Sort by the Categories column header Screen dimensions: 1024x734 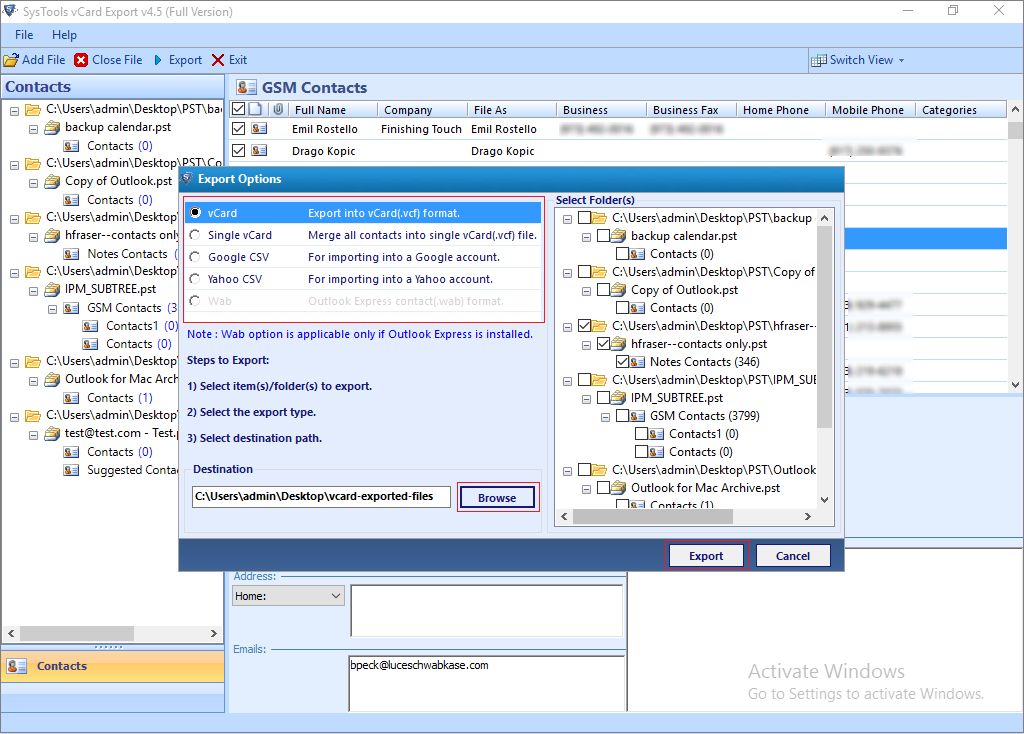coord(961,110)
